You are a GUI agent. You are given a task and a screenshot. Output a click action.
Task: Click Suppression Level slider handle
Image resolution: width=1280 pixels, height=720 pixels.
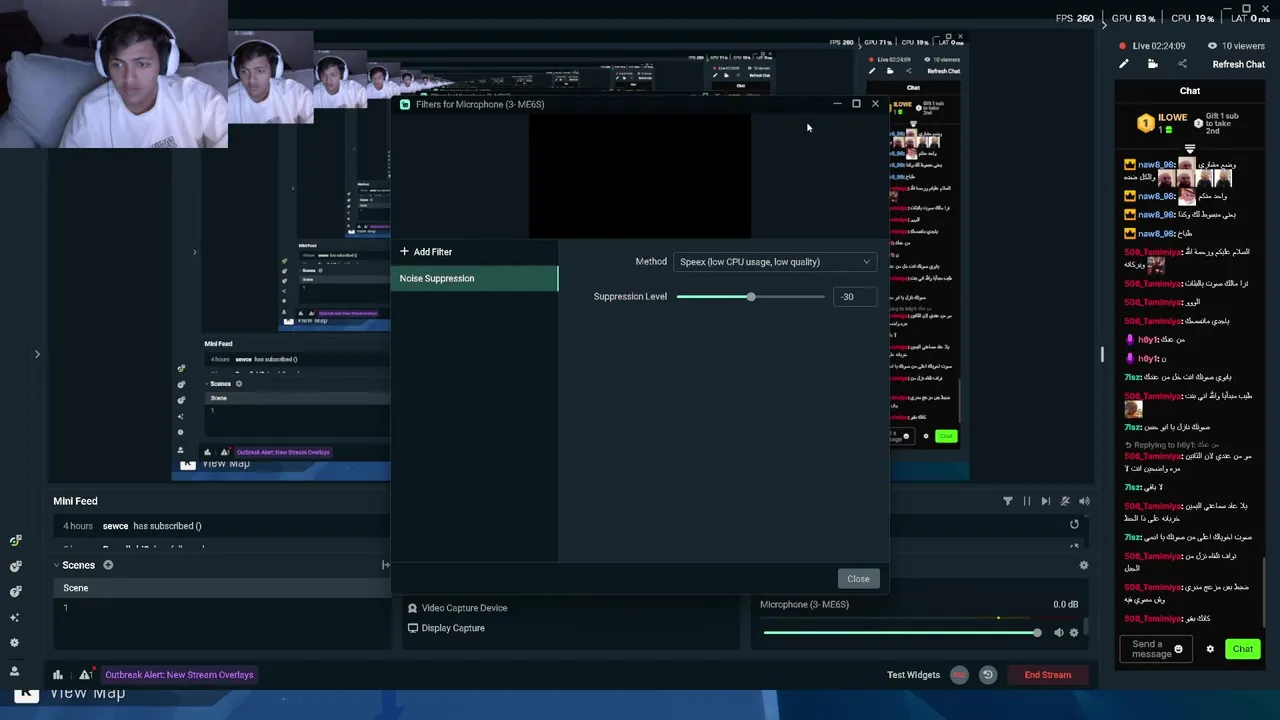(750, 297)
